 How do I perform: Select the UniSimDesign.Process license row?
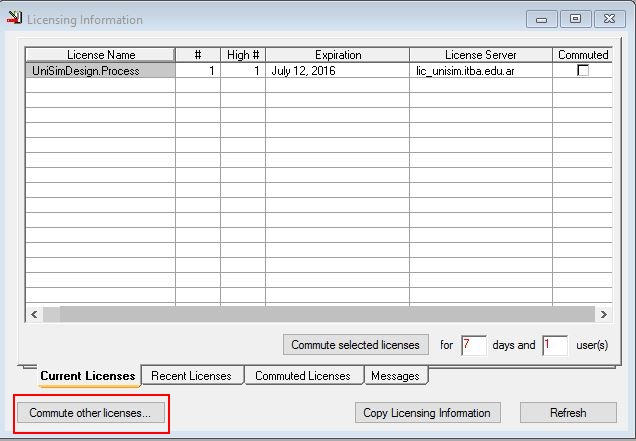99,71
